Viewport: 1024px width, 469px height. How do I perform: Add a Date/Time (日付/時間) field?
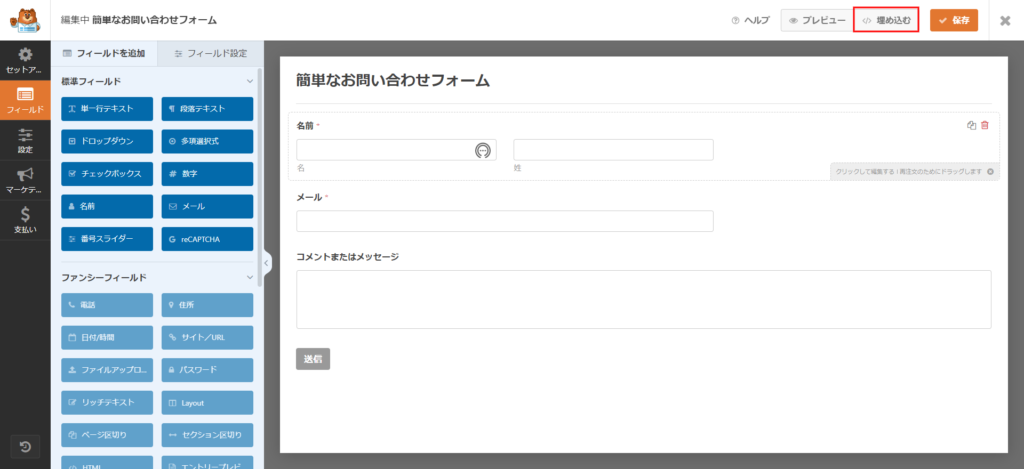[107, 338]
